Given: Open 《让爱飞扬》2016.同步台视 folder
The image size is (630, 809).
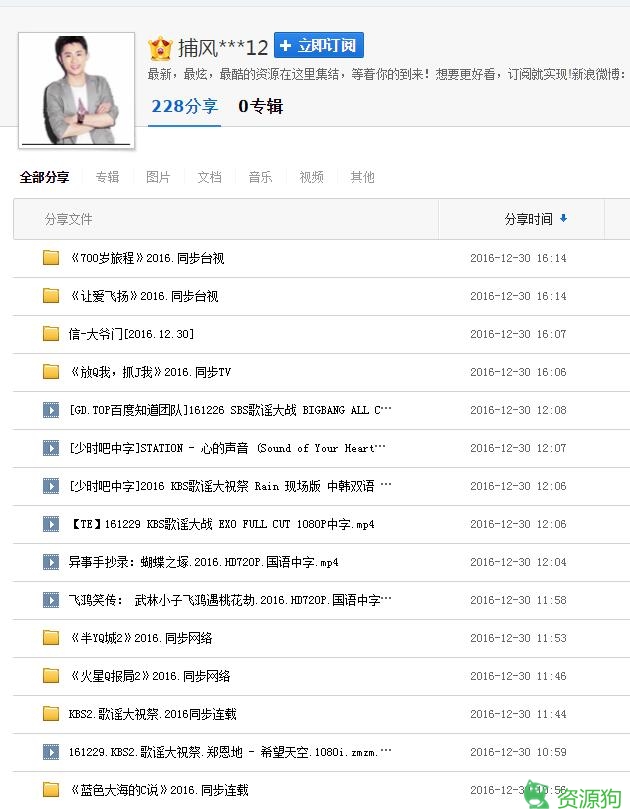Looking at the screenshot, I should coord(144,296).
